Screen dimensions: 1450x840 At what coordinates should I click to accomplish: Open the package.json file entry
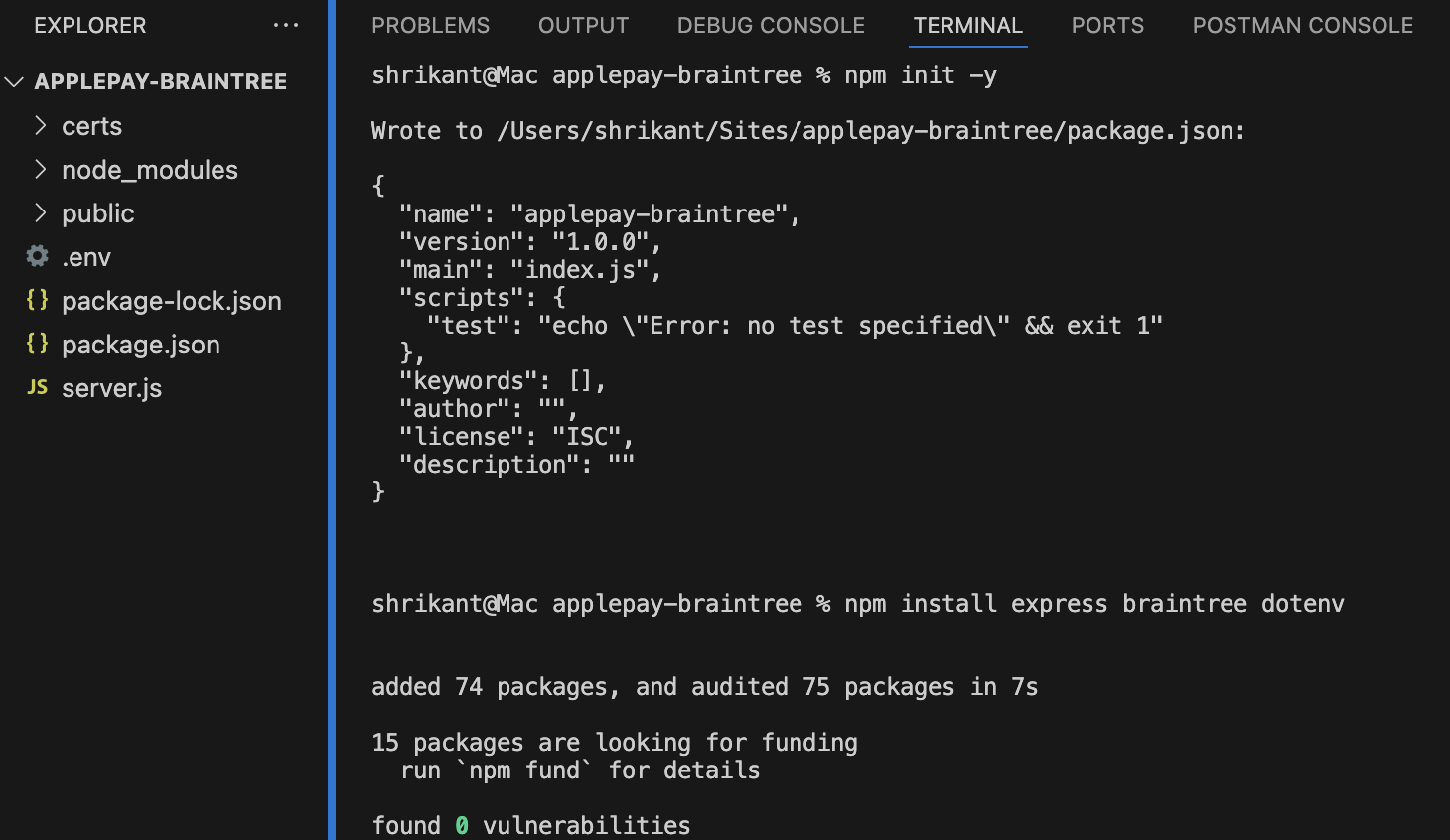pyautogui.click(x=141, y=345)
